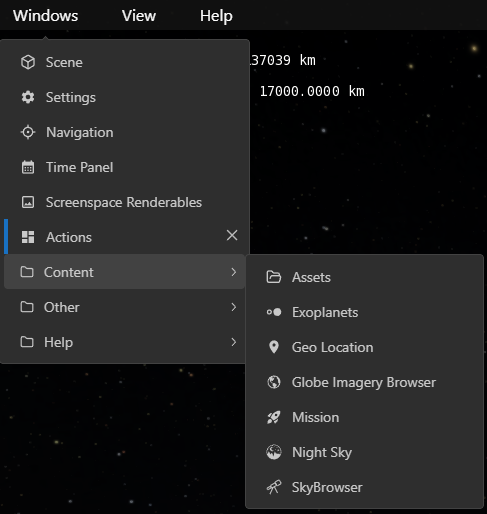The width and height of the screenshot is (487, 514).
Task: Choose the Geo Location label
Action: pos(333,347)
